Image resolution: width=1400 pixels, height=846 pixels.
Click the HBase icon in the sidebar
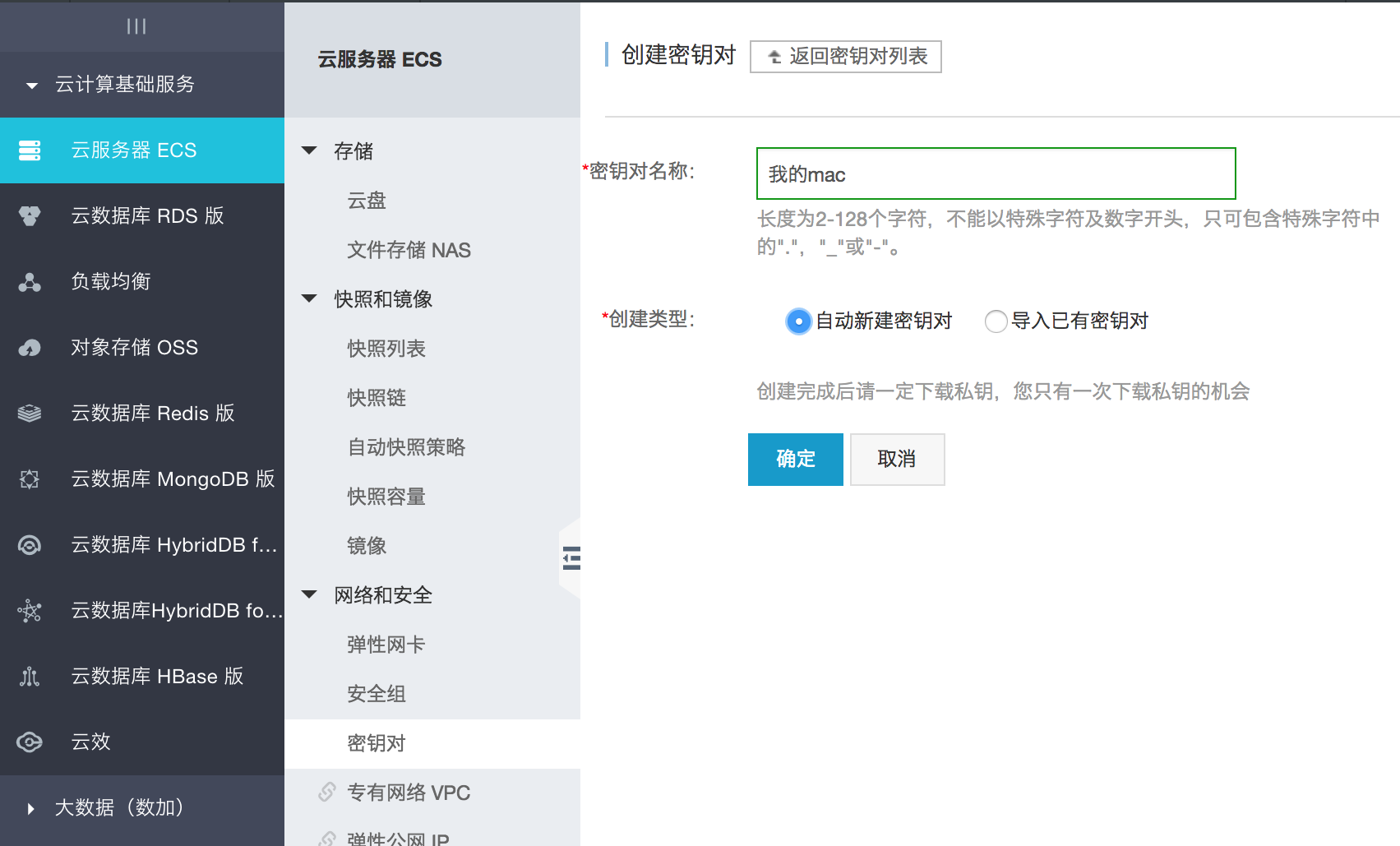pos(30,677)
